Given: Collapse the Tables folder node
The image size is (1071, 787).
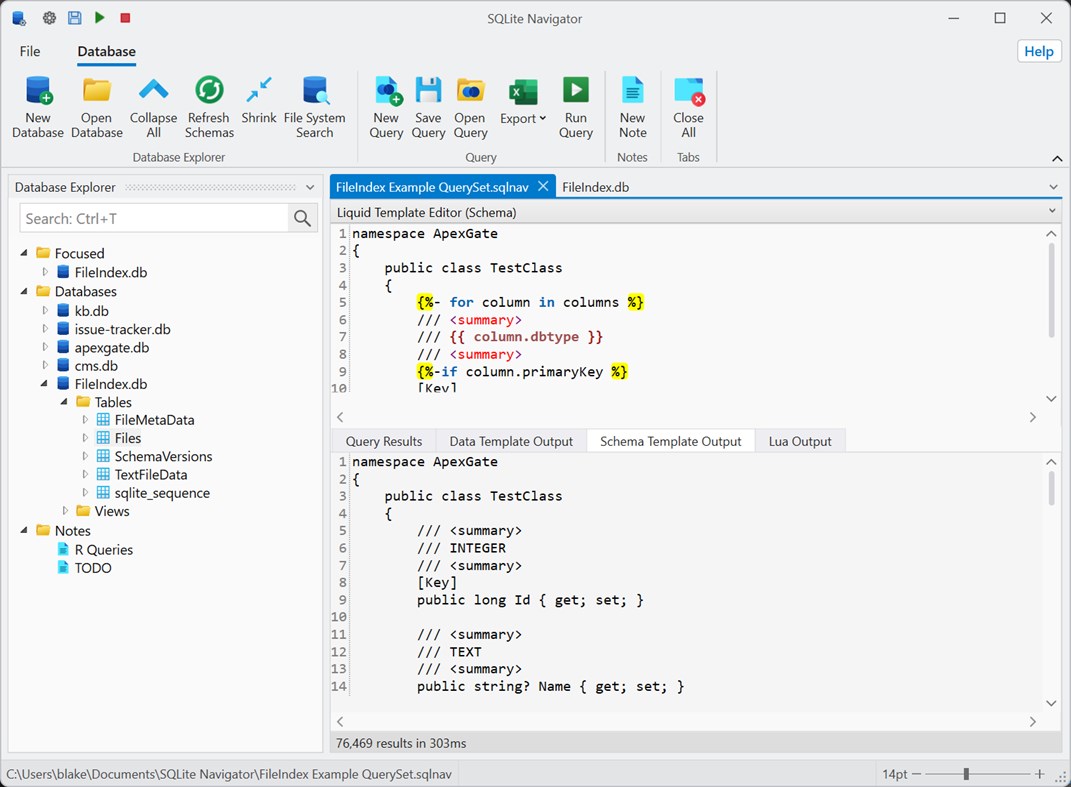Looking at the screenshot, I should (64, 402).
